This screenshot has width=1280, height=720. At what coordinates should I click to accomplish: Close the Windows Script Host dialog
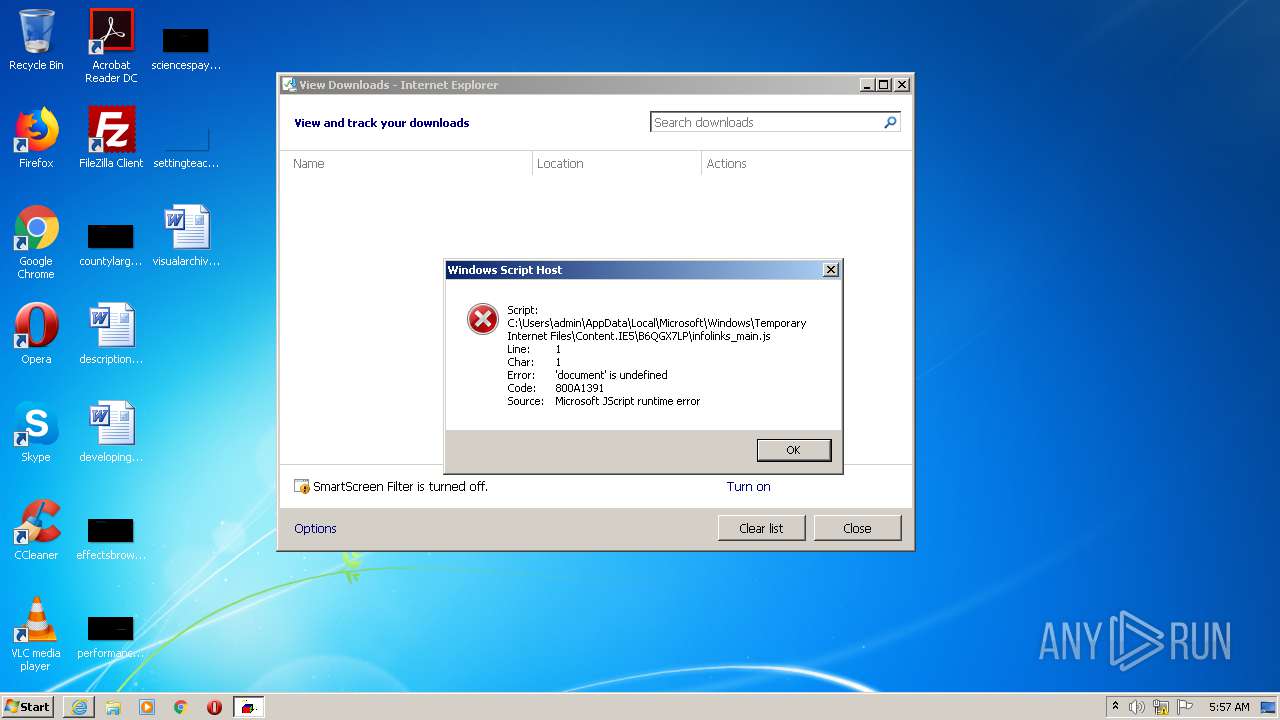point(830,270)
